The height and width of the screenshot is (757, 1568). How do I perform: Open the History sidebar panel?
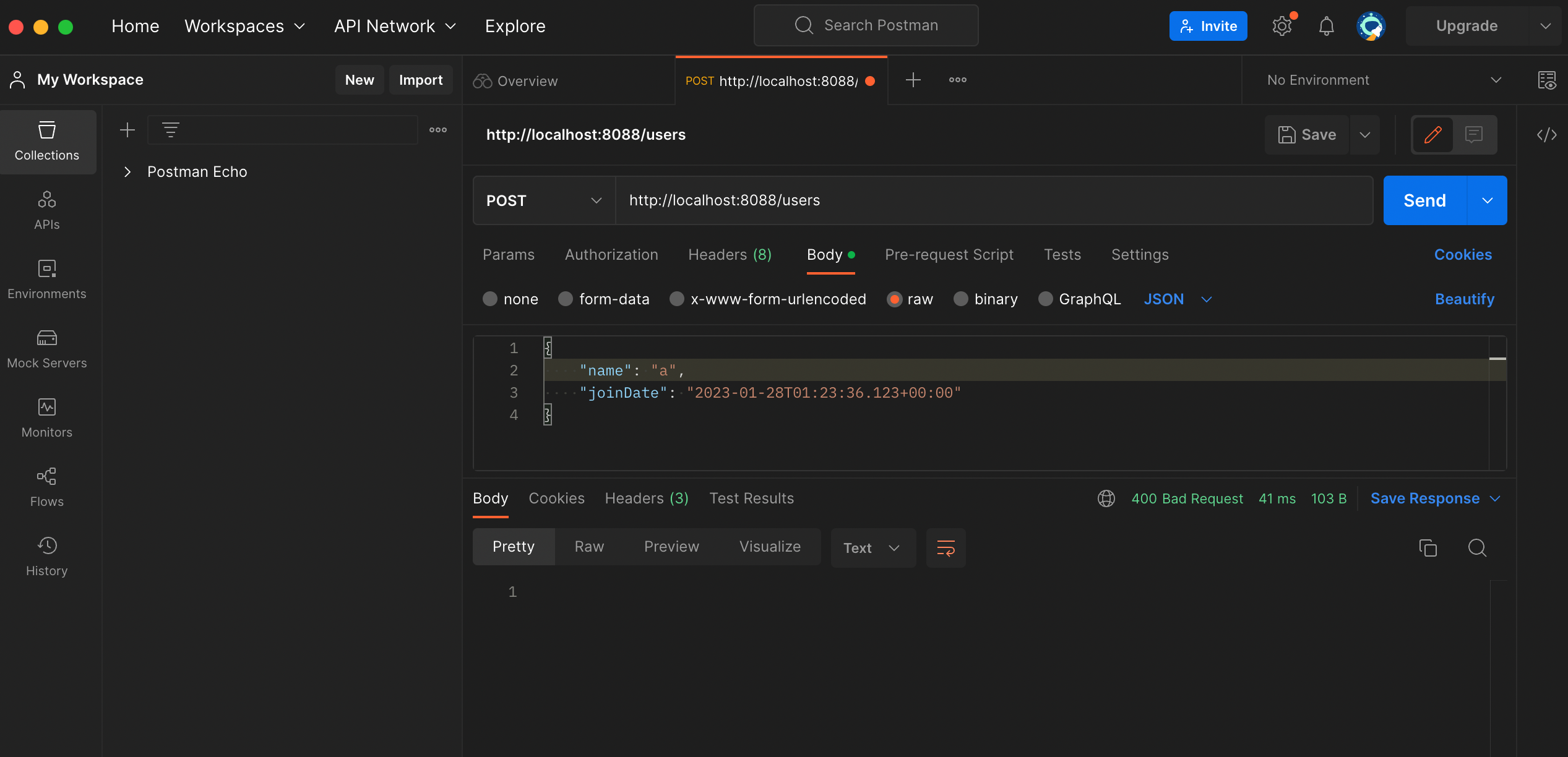[x=47, y=557]
